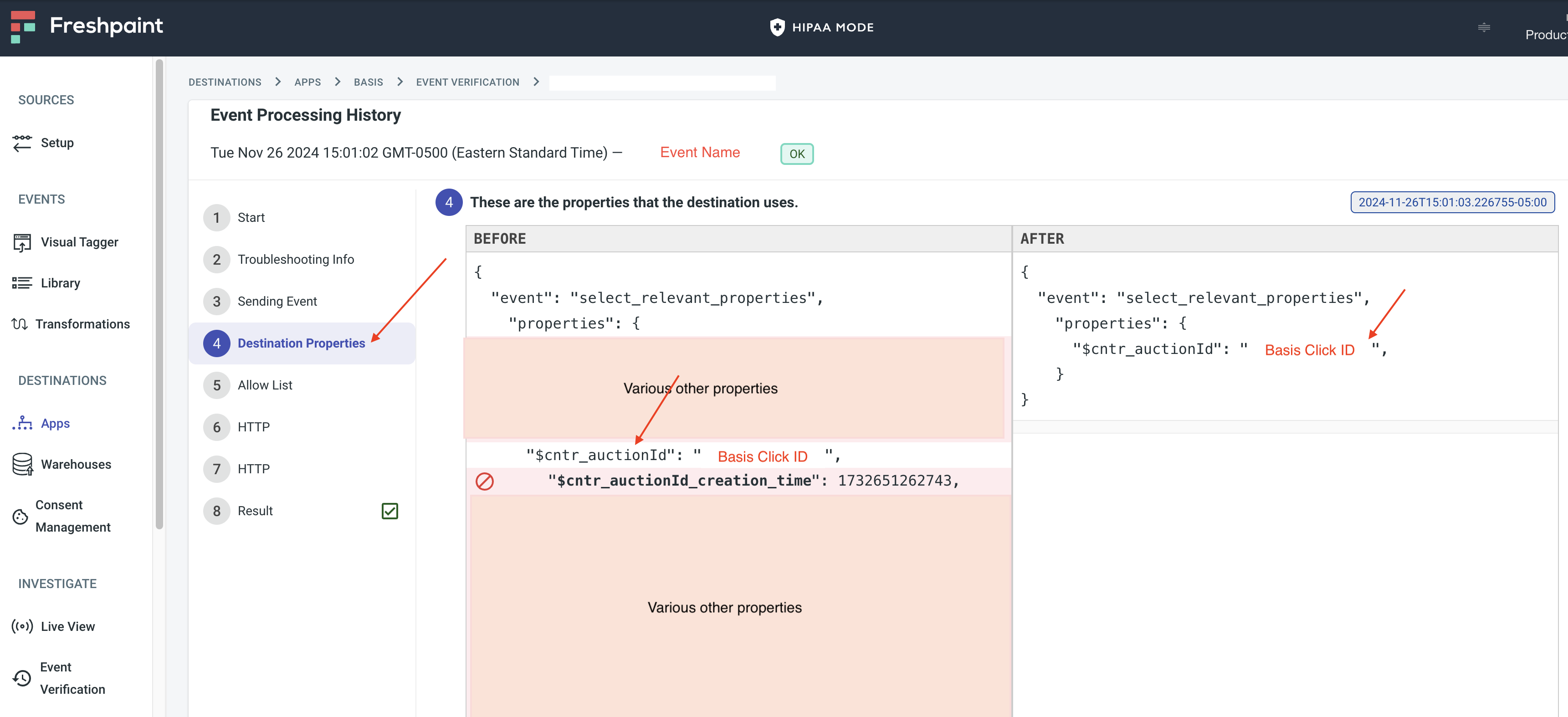Click the sidebar vertical scrollbar
This screenshot has width=1568, height=717.
[x=159, y=295]
